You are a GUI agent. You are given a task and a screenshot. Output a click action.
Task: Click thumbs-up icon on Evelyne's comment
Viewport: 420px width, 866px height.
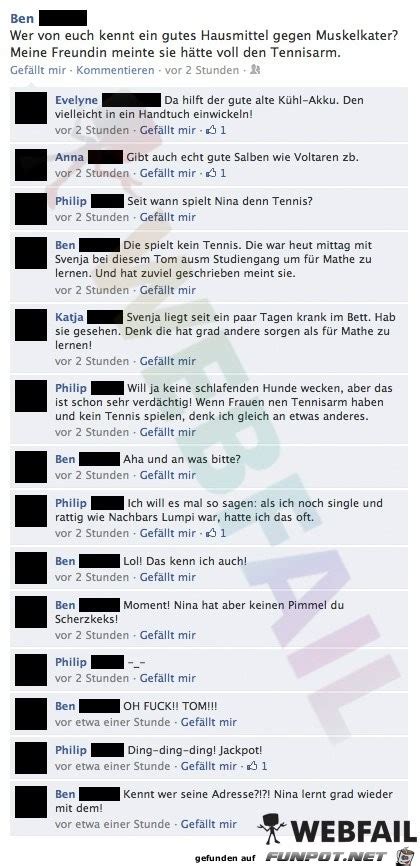(x=212, y=130)
